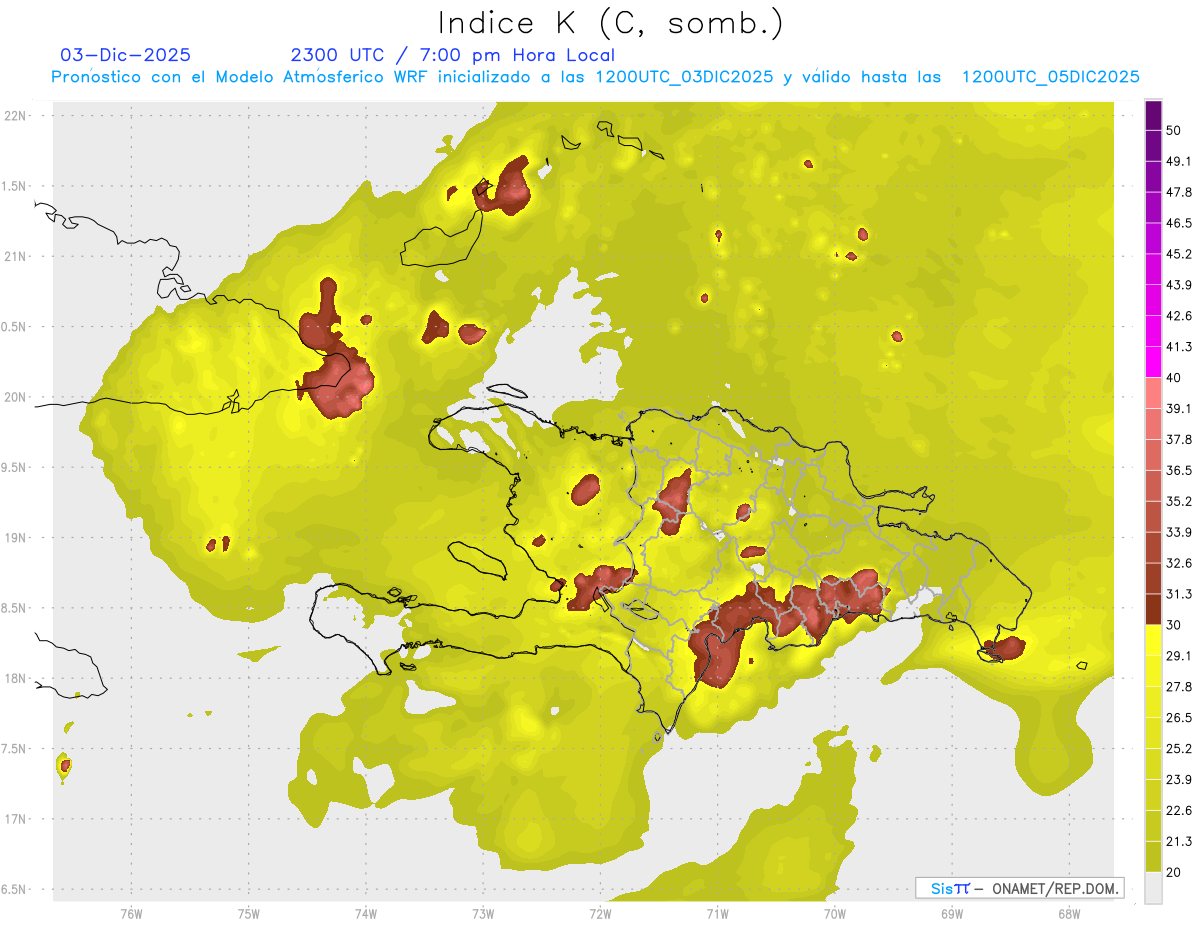Click the longitude axis label '70W'
This screenshot has height=927, width=1200.
834,914
